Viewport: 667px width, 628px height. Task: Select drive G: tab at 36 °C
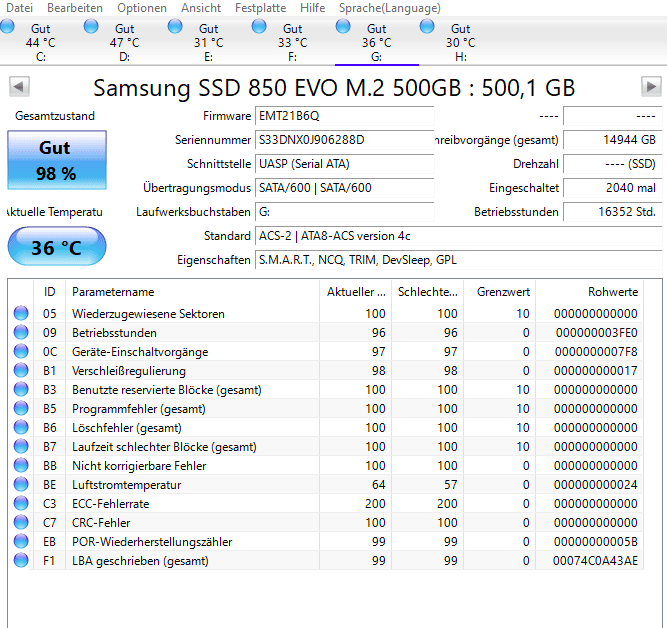point(376,43)
